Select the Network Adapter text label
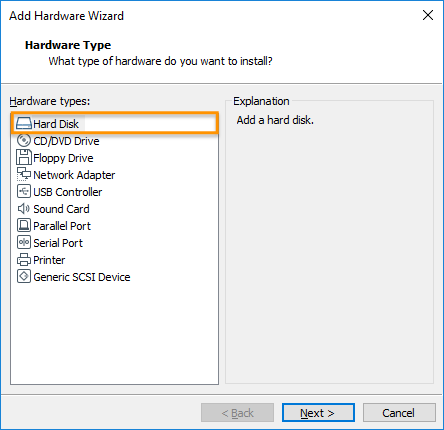Screen dimensions: 444x430 (74, 175)
